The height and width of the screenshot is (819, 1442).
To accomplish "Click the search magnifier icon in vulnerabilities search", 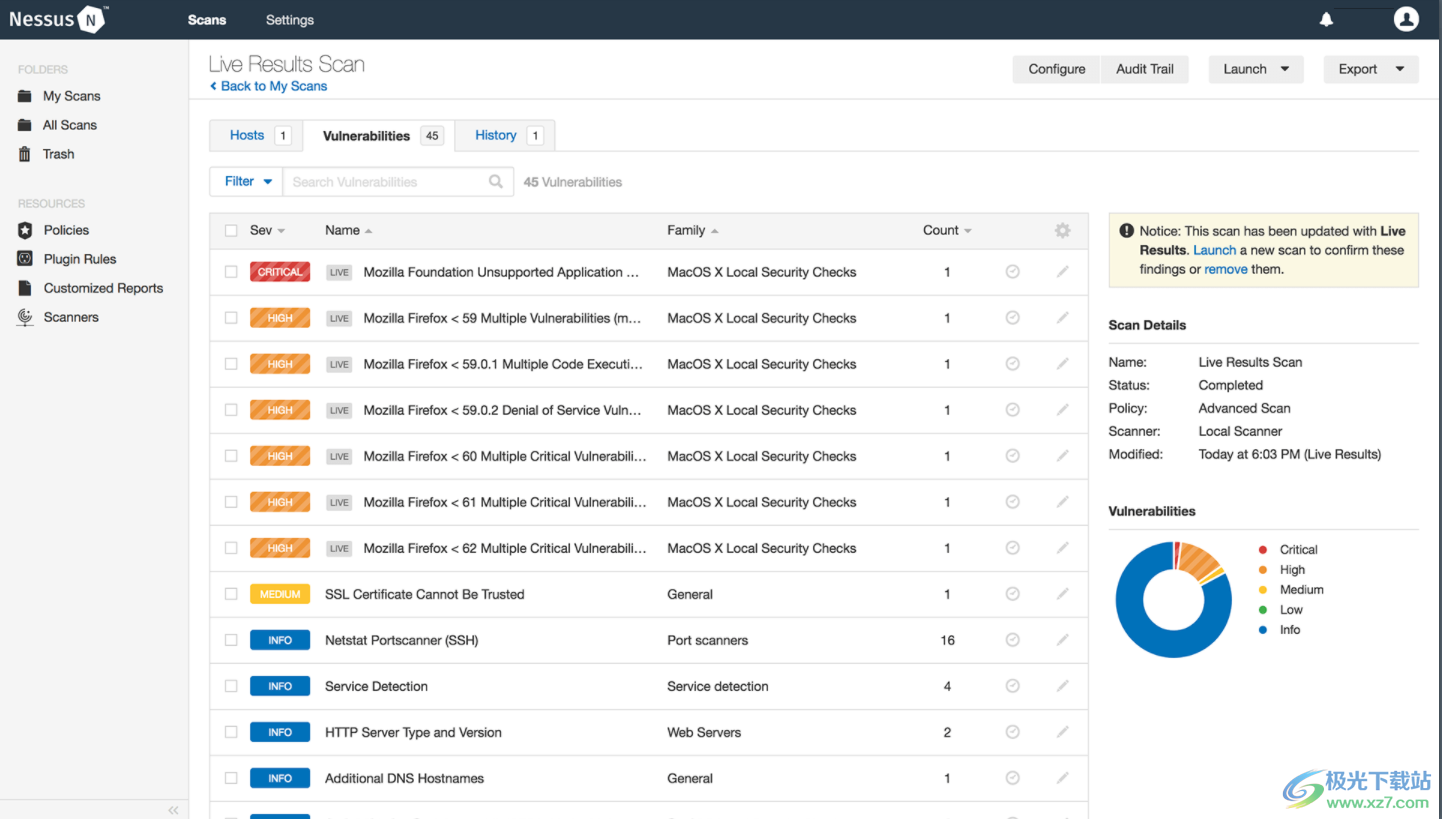I will pos(496,182).
